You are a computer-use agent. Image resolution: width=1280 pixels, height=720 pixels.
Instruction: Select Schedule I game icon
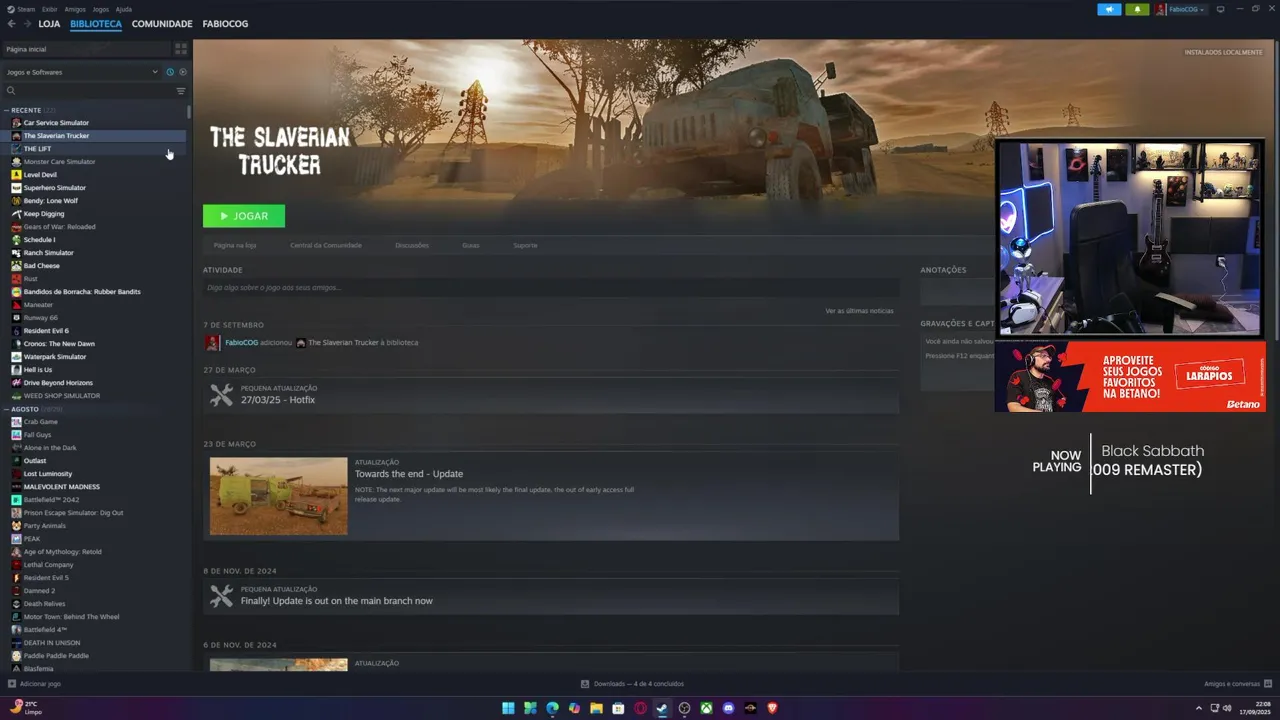click(16, 240)
